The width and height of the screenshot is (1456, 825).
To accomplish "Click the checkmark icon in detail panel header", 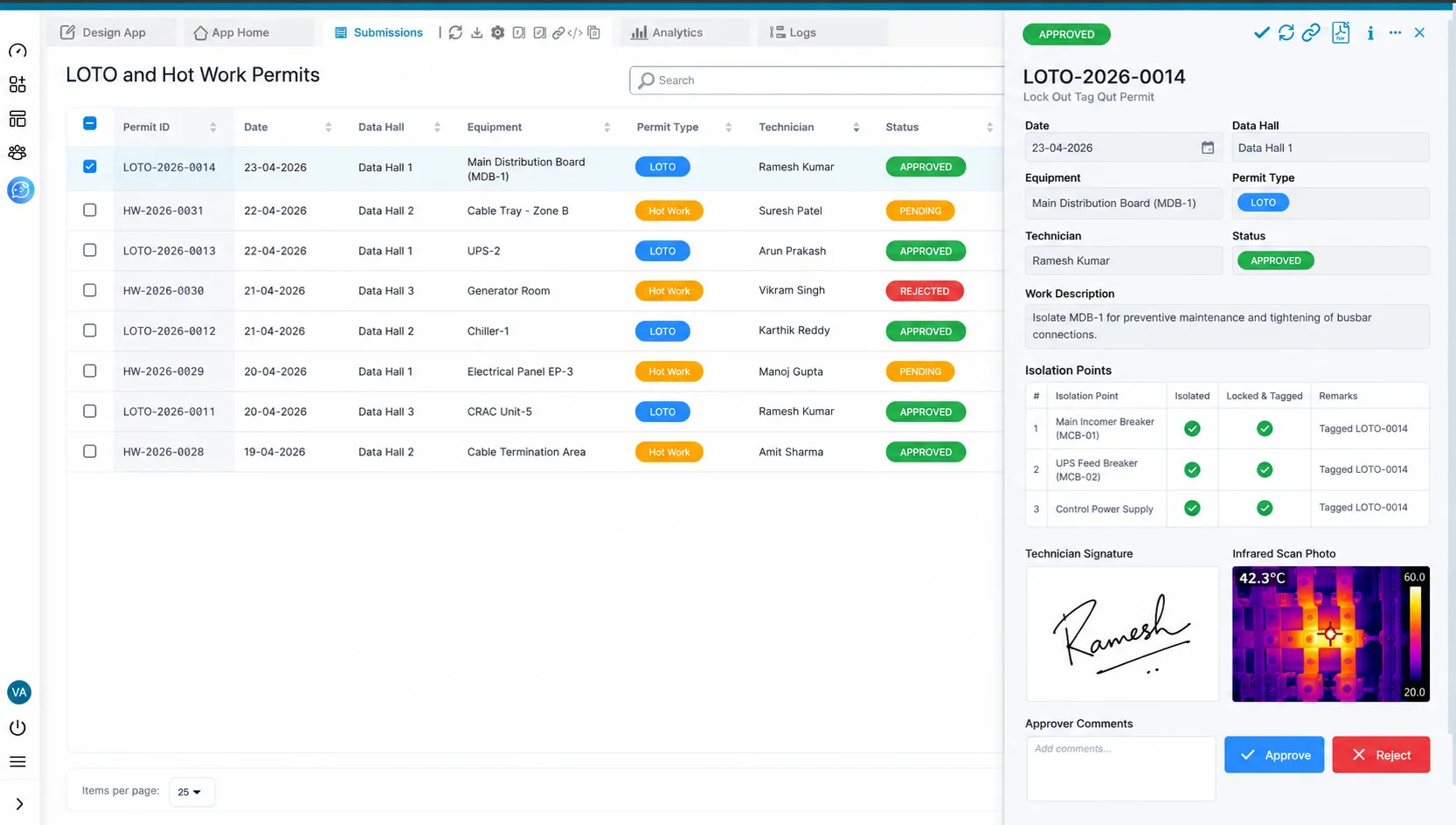I will (1261, 32).
